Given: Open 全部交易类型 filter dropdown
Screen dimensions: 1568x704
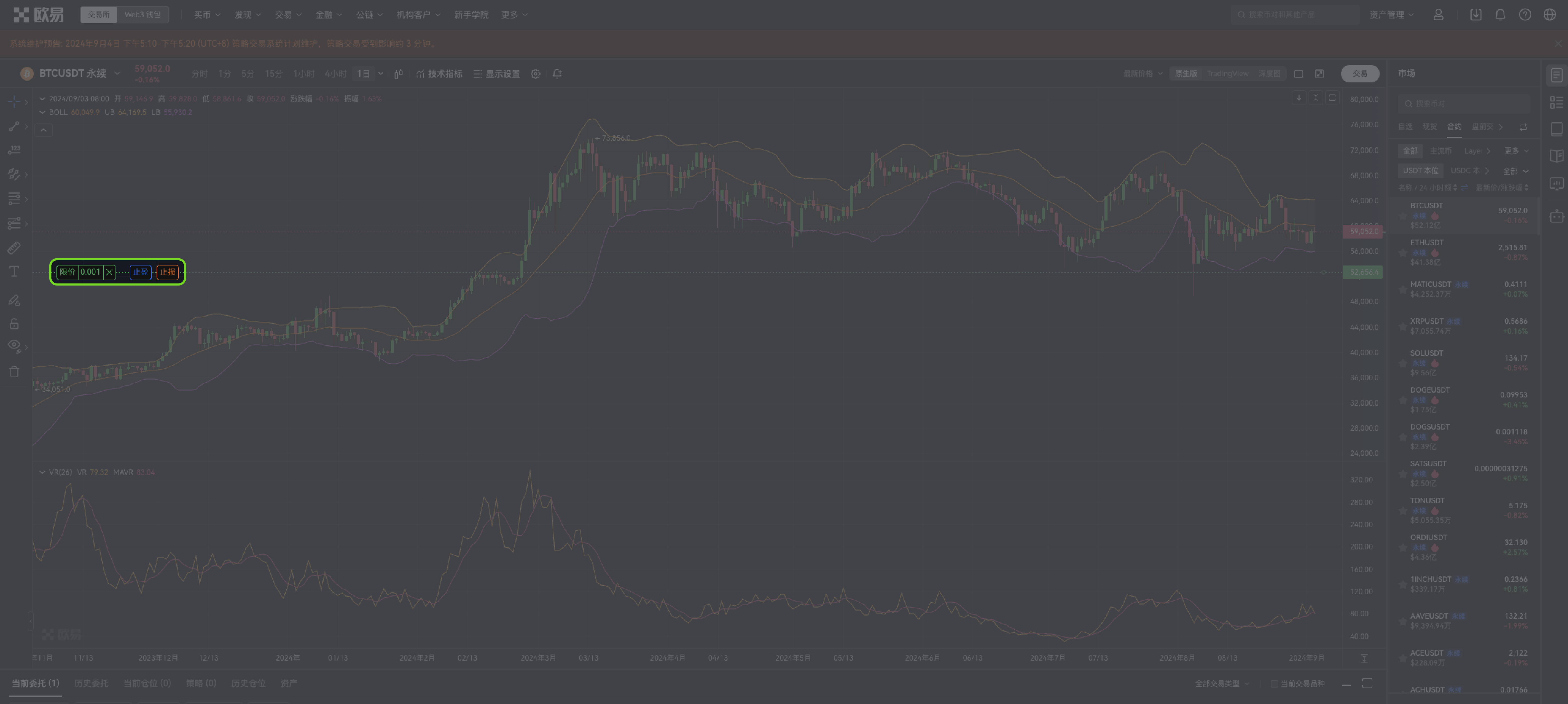Looking at the screenshot, I should click(x=1222, y=684).
